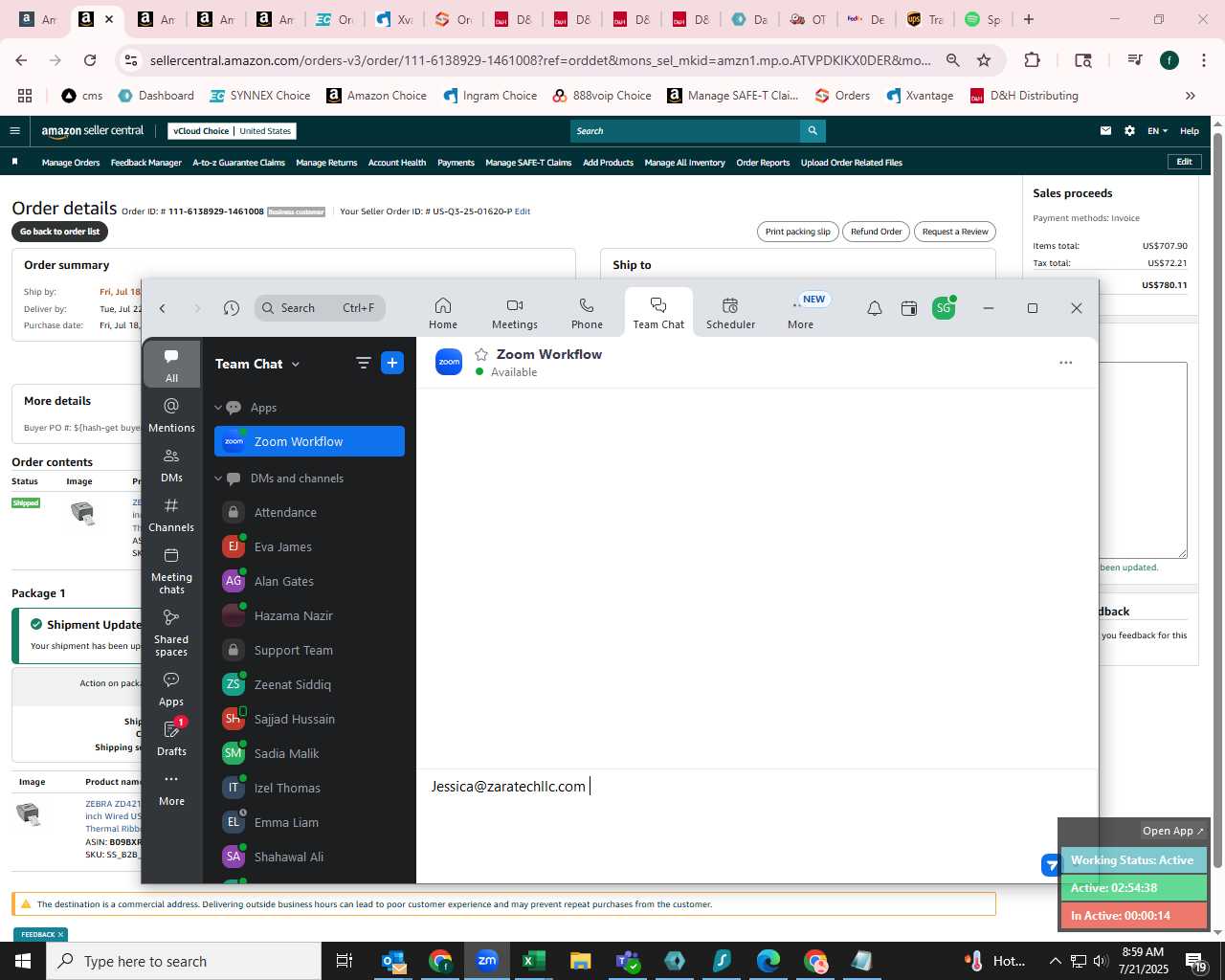
Task: Click Zoom back navigation arrow
Action: tap(163, 308)
